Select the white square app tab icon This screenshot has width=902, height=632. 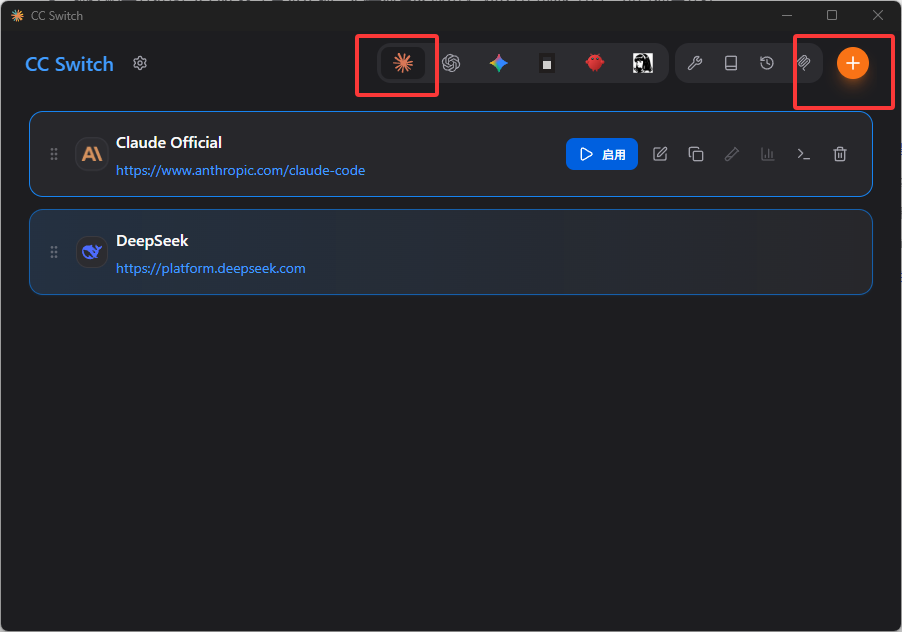[546, 63]
